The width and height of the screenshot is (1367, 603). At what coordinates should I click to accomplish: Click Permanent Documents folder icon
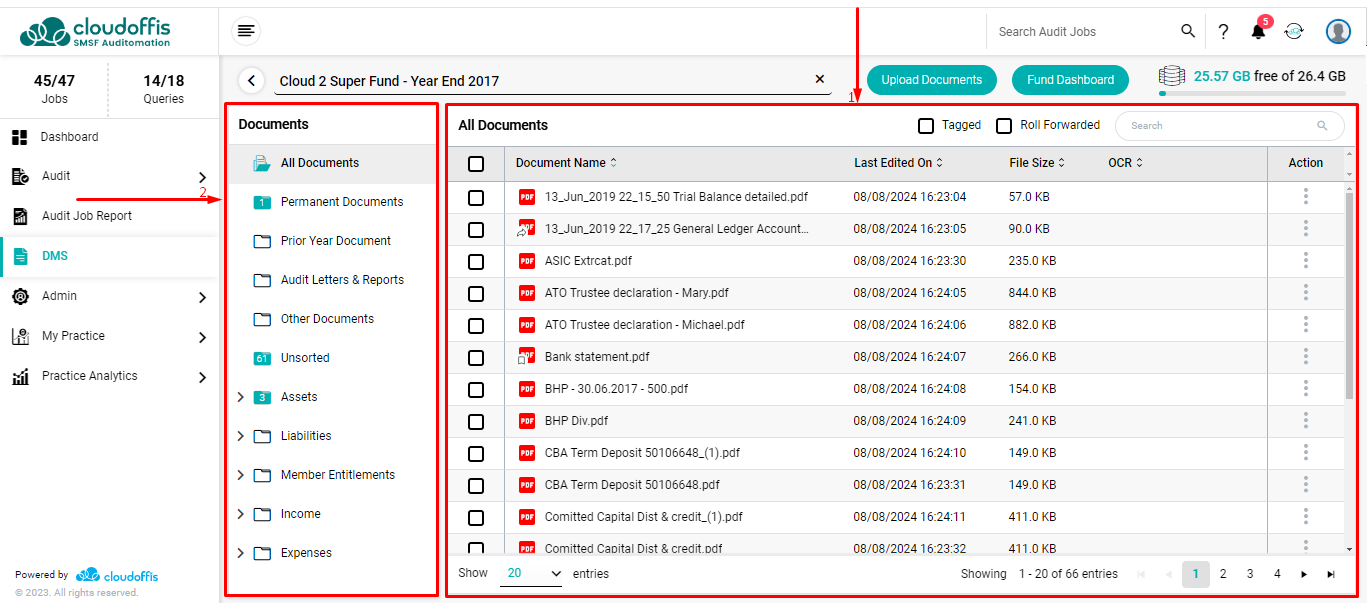[x=263, y=202]
